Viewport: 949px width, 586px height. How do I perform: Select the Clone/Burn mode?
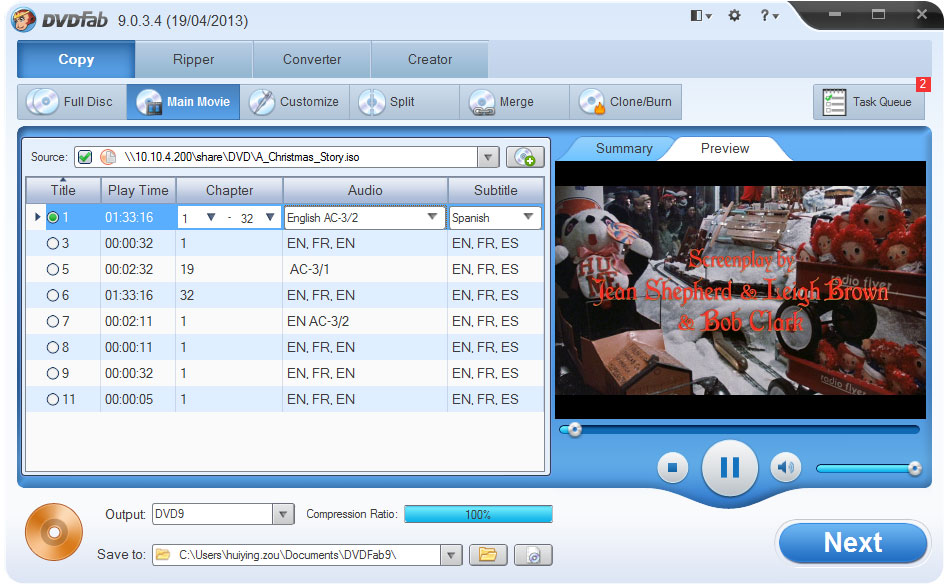pyautogui.click(x=626, y=102)
